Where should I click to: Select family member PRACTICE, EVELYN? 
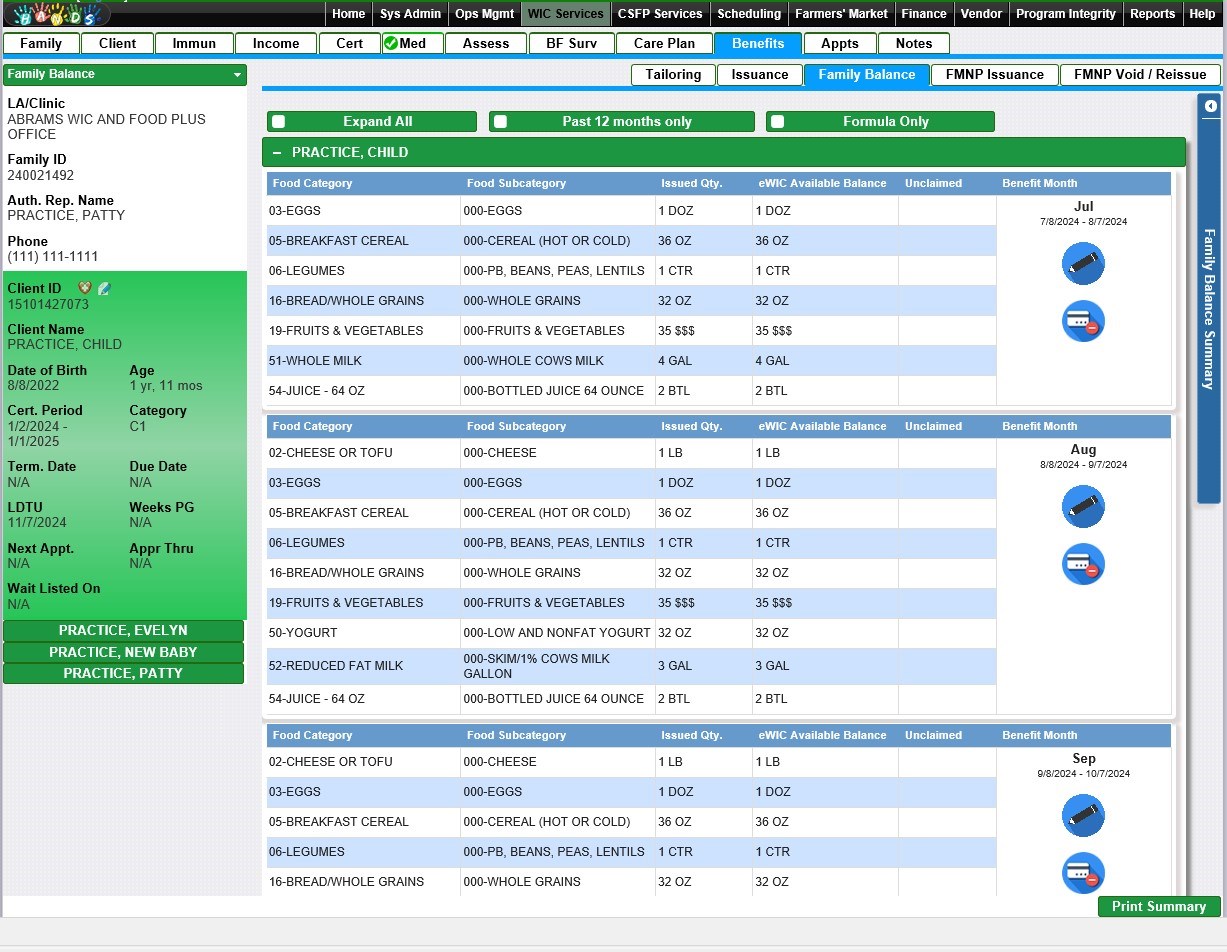click(123, 631)
